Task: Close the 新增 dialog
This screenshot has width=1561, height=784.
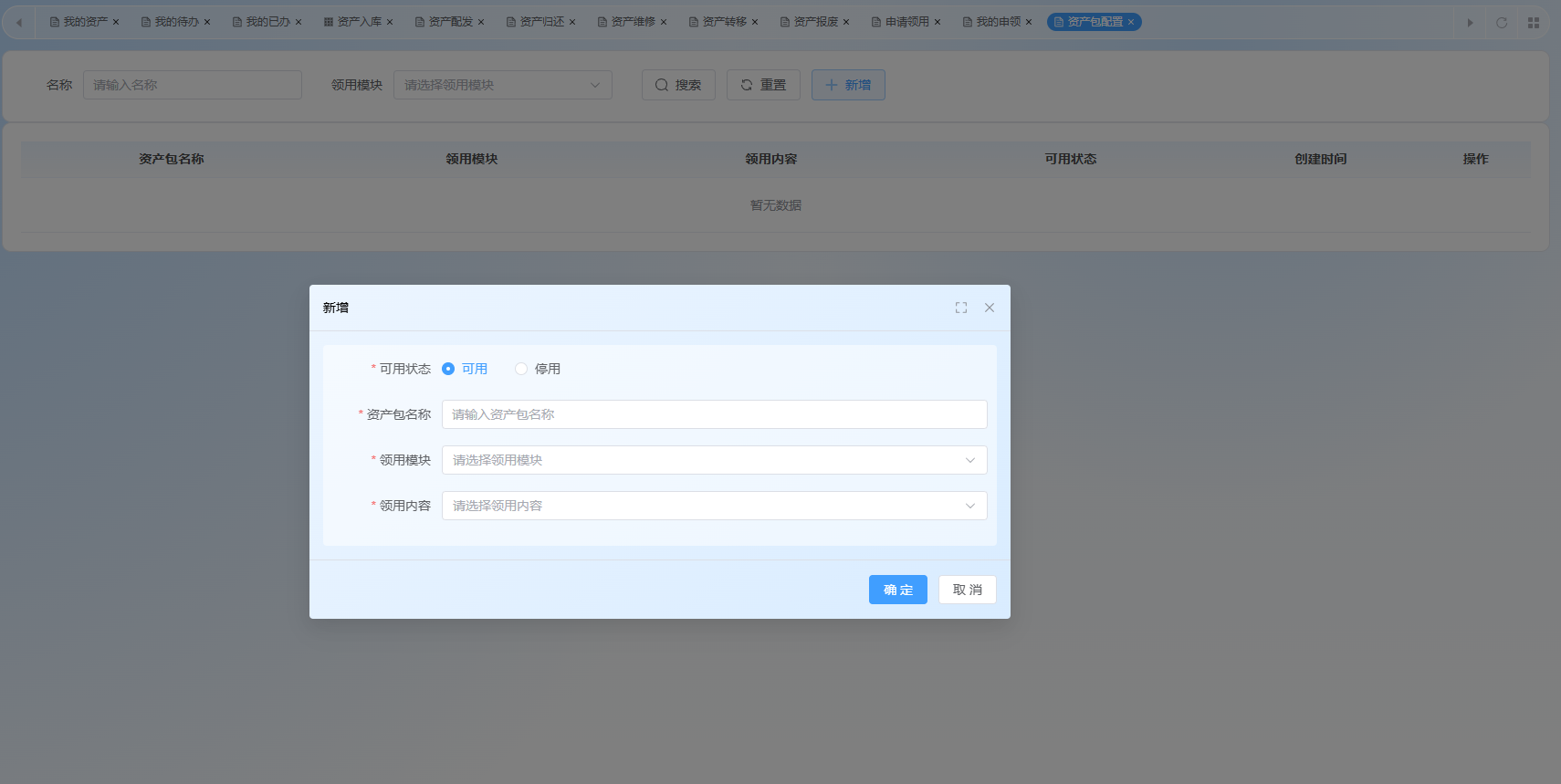Action: click(x=990, y=308)
